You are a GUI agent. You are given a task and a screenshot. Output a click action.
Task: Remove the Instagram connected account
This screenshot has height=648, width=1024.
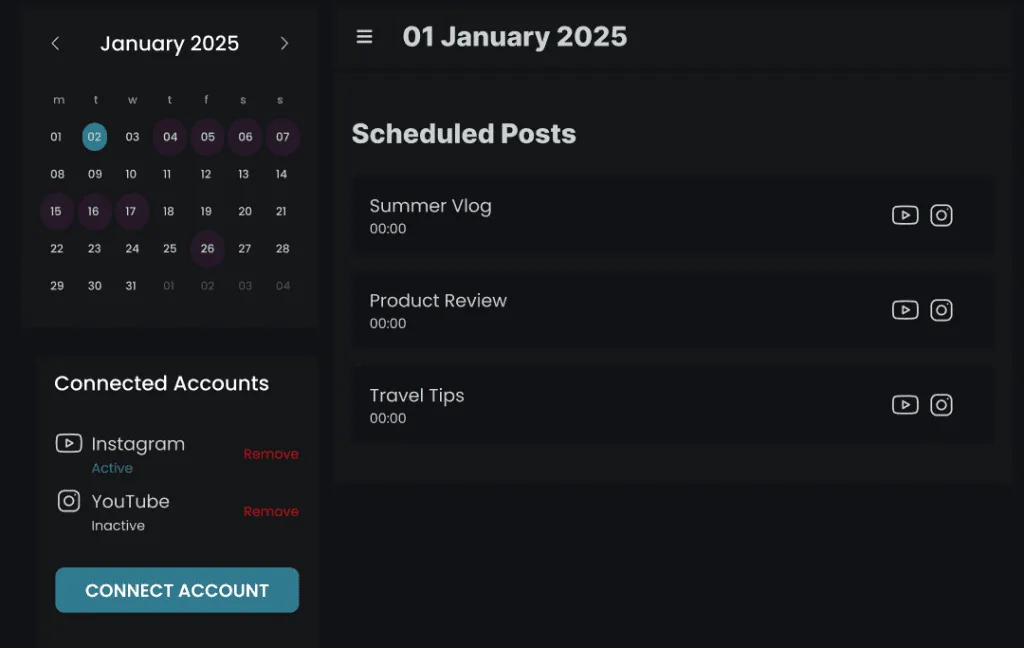coord(271,454)
